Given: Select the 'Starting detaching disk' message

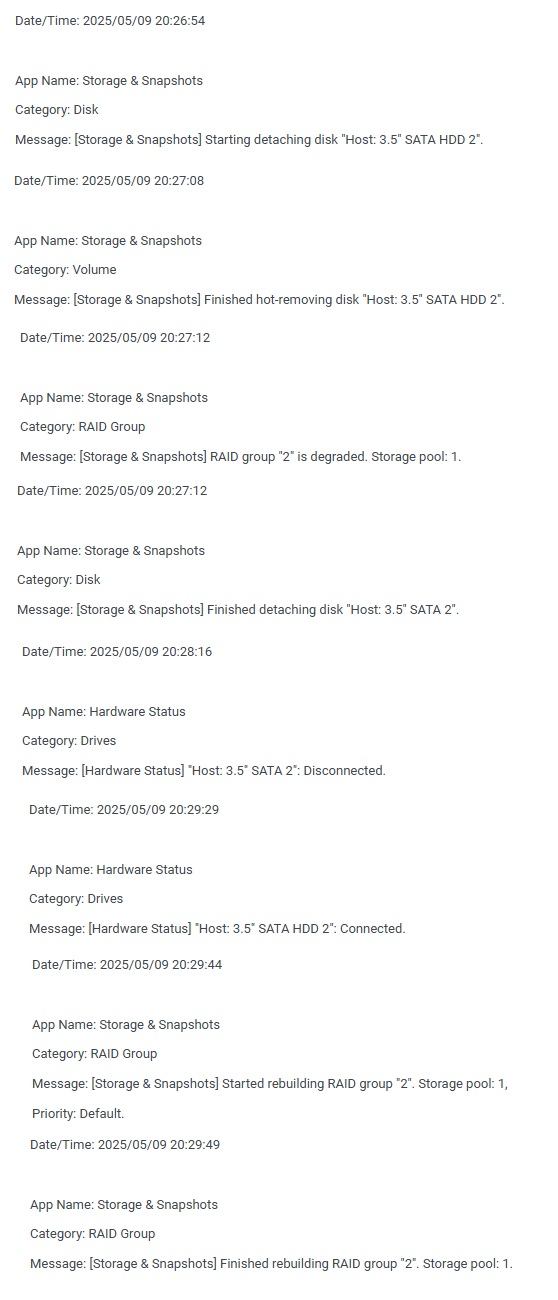Looking at the screenshot, I should 249,140.
